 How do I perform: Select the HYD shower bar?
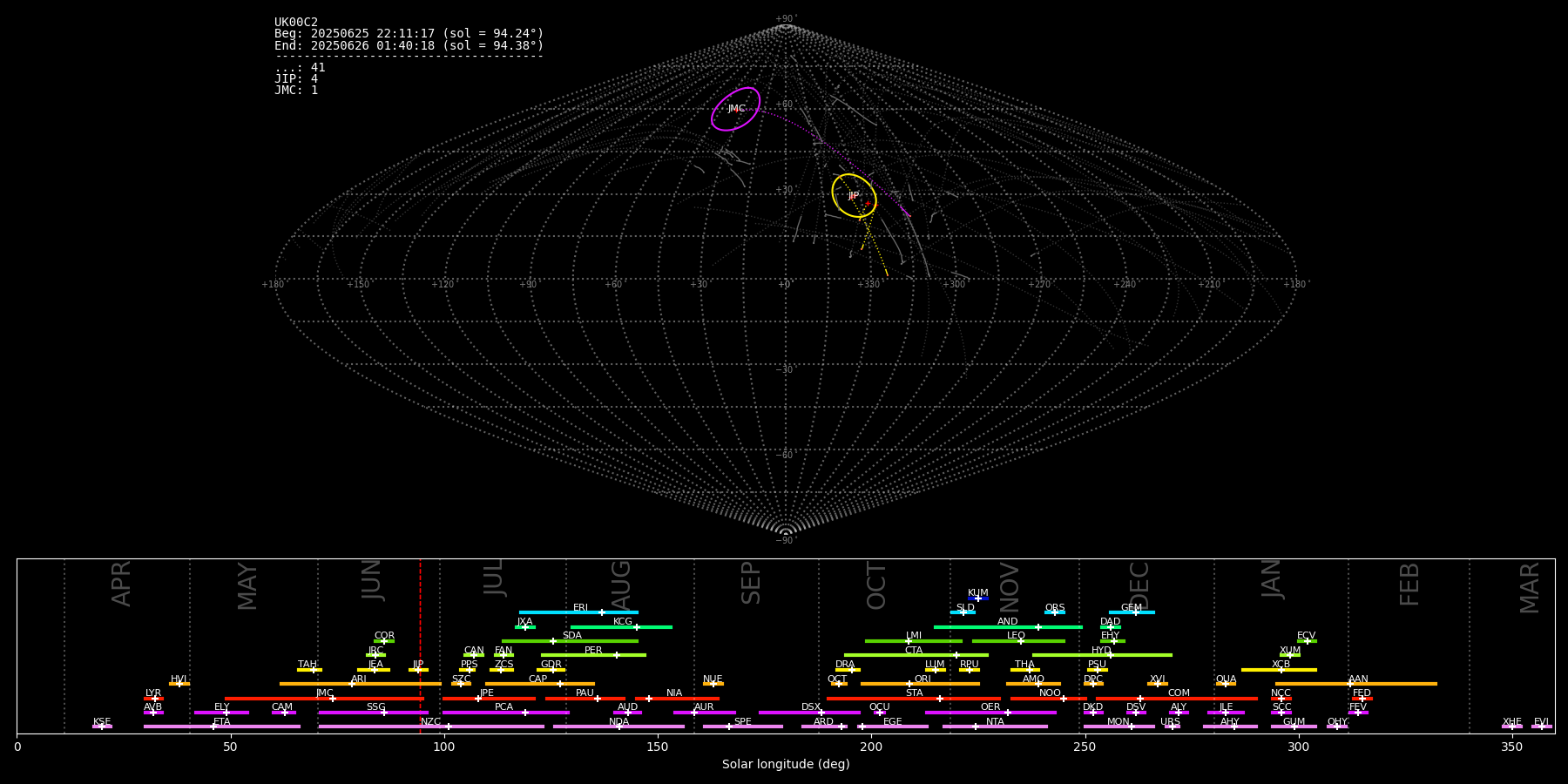tap(1102, 655)
